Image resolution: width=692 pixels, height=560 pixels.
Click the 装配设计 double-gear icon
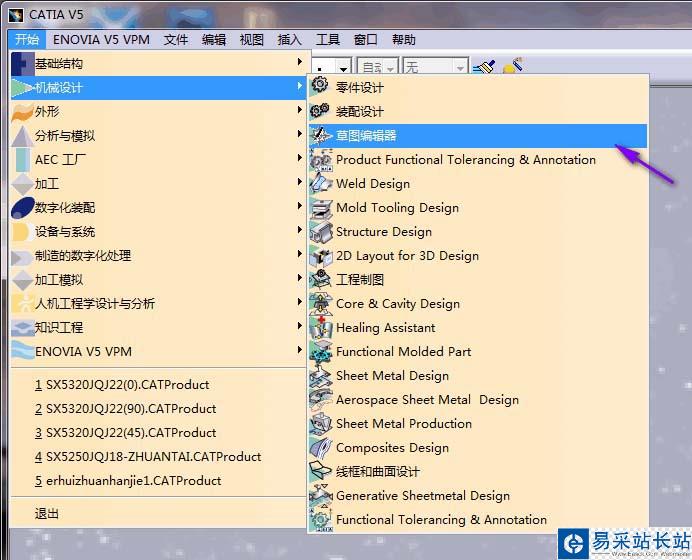point(320,110)
